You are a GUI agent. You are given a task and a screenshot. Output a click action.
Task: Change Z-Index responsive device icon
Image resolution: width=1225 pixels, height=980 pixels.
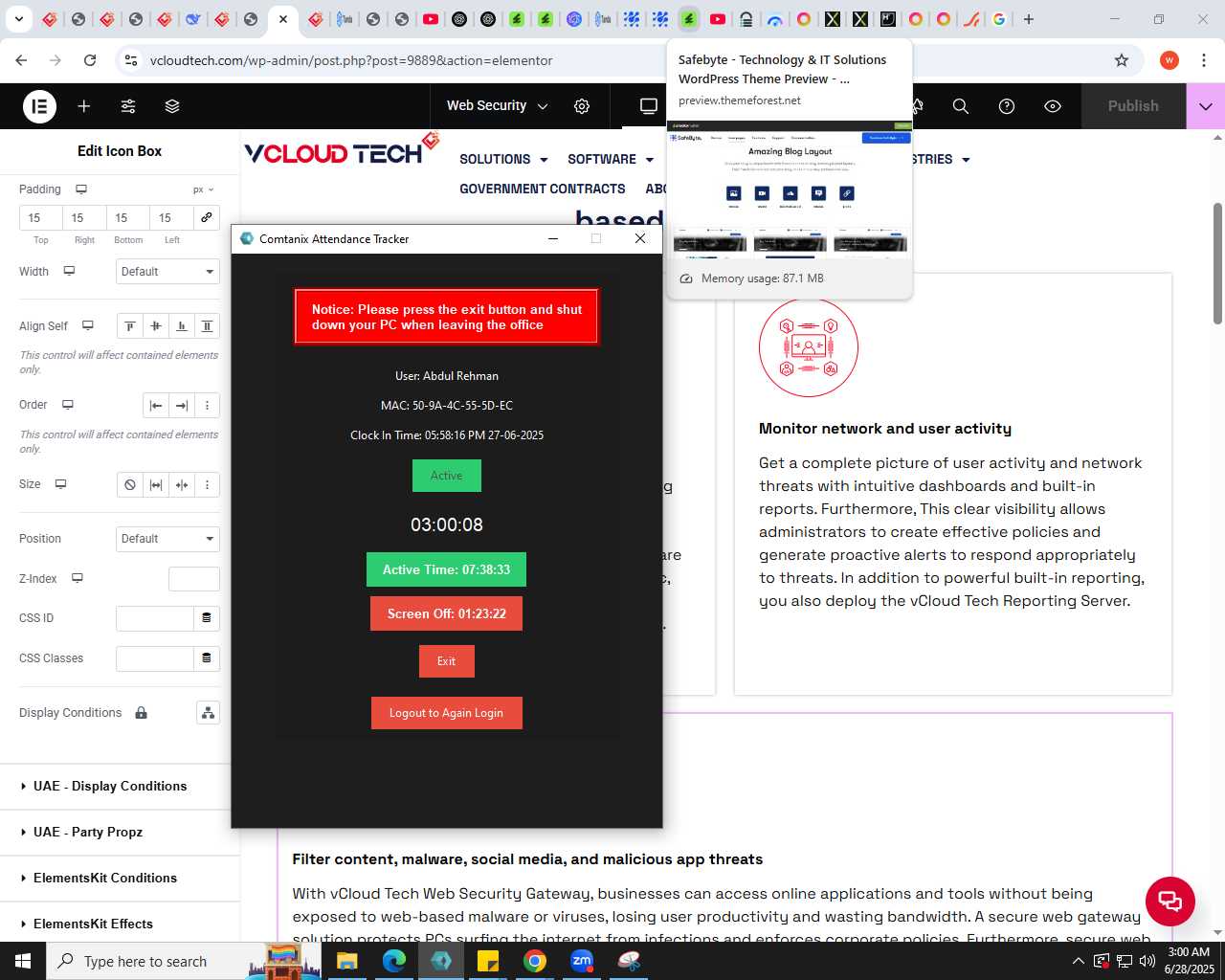pos(78,578)
